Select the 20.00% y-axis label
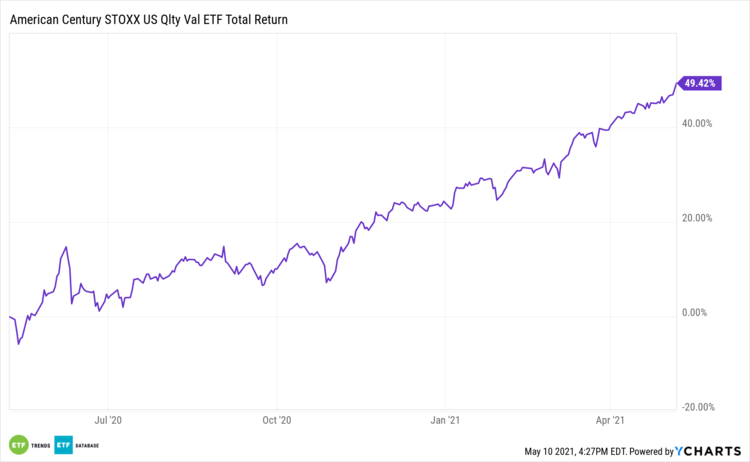This screenshot has width=750, height=462. point(696,218)
